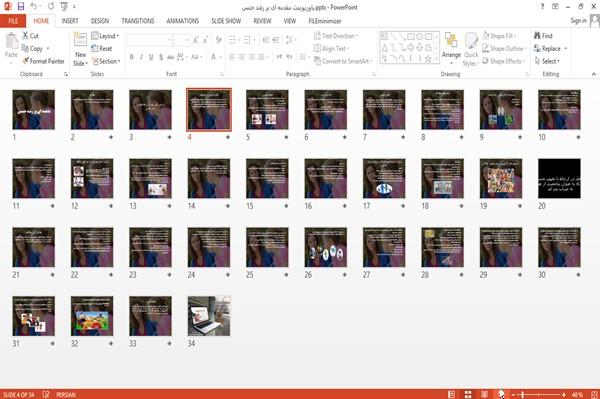Open Shape Outline dropdown
The image size is (600, 399).
(504, 48)
